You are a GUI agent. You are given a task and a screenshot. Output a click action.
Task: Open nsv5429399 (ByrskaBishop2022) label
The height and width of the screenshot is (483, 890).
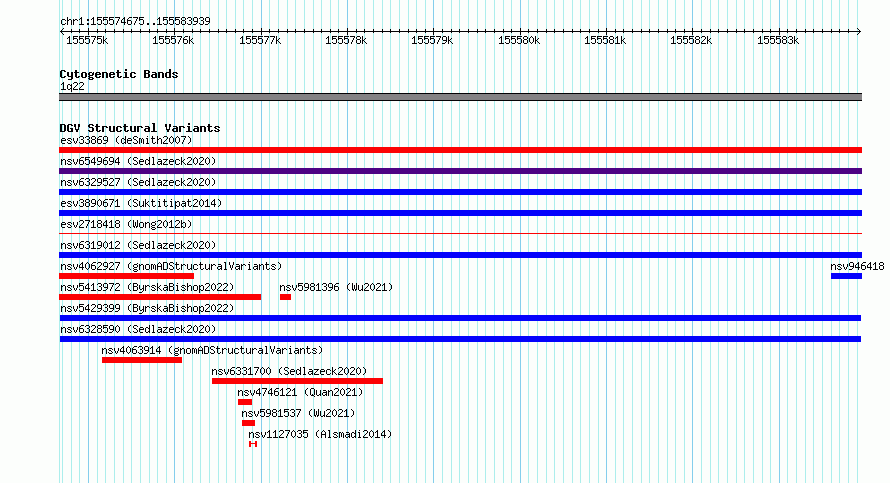pos(147,308)
